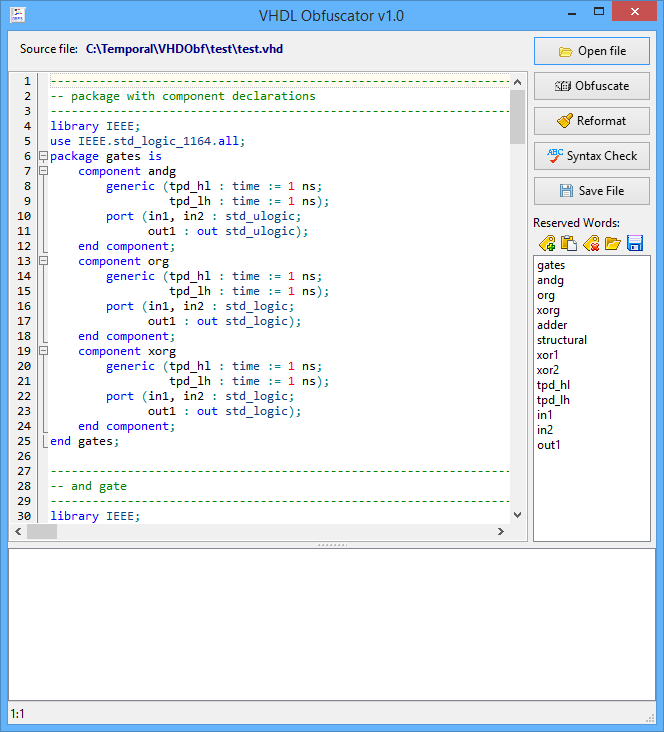Click the application icon in the title bar
The image size is (664, 732).
(x=17, y=14)
